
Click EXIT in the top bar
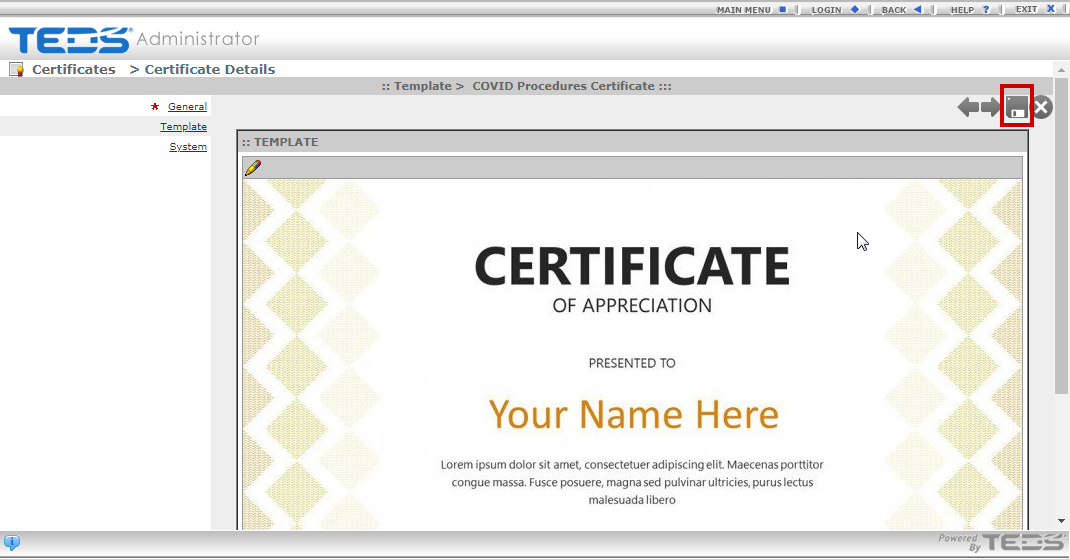coord(1034,9)
